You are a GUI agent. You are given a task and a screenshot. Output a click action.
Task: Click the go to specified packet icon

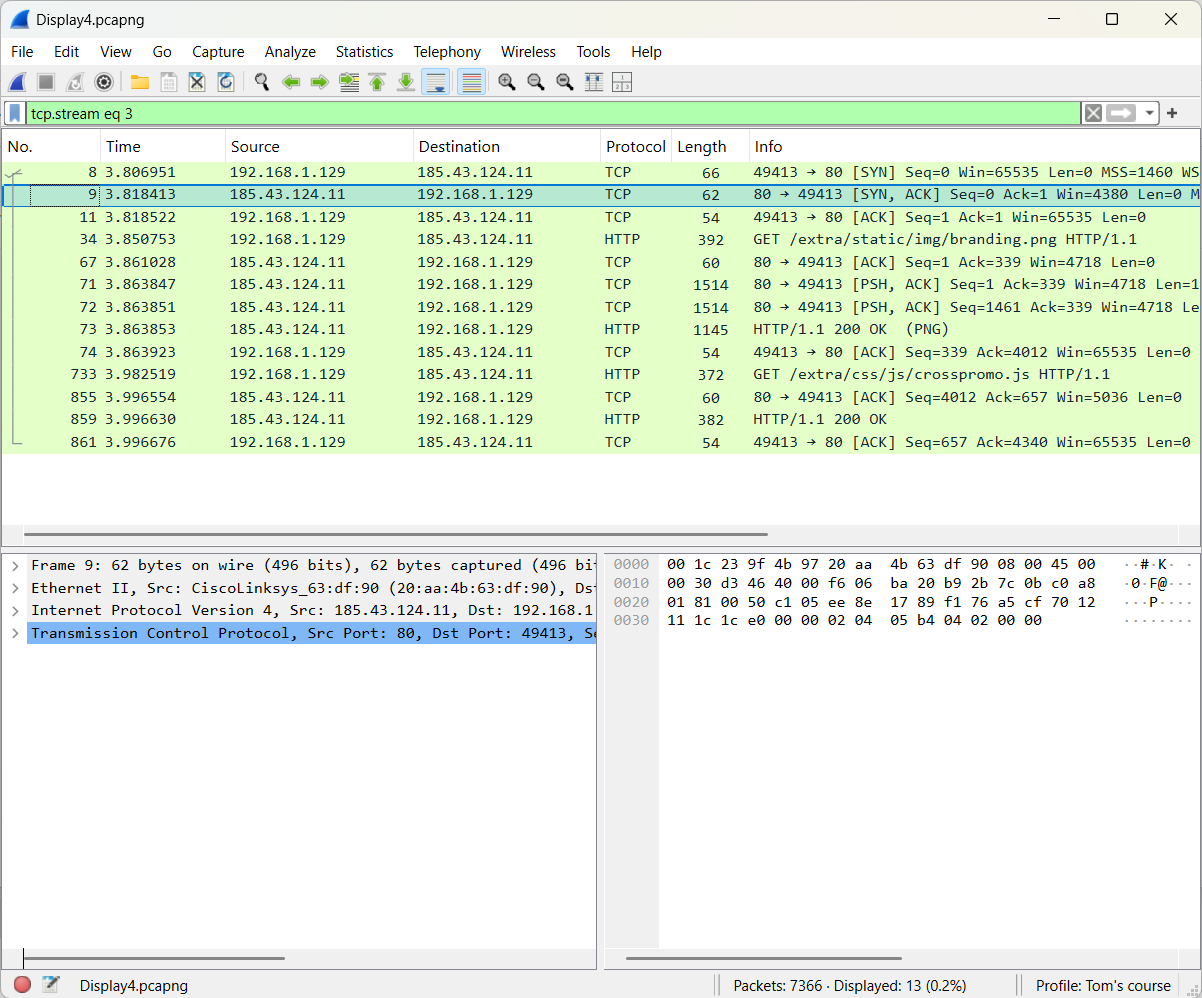[x=349, y=82]
